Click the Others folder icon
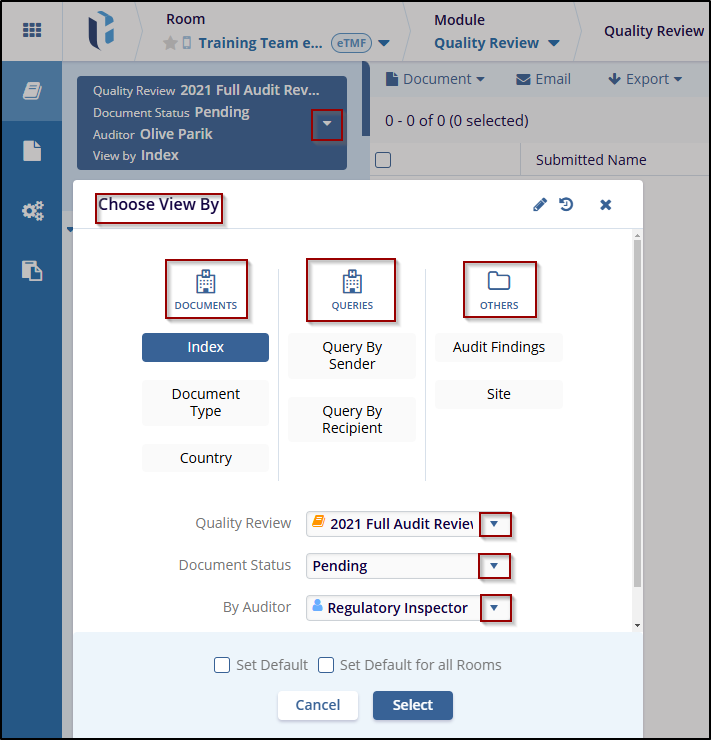This screenshot has height=740, width=711. tap(499, 281)
